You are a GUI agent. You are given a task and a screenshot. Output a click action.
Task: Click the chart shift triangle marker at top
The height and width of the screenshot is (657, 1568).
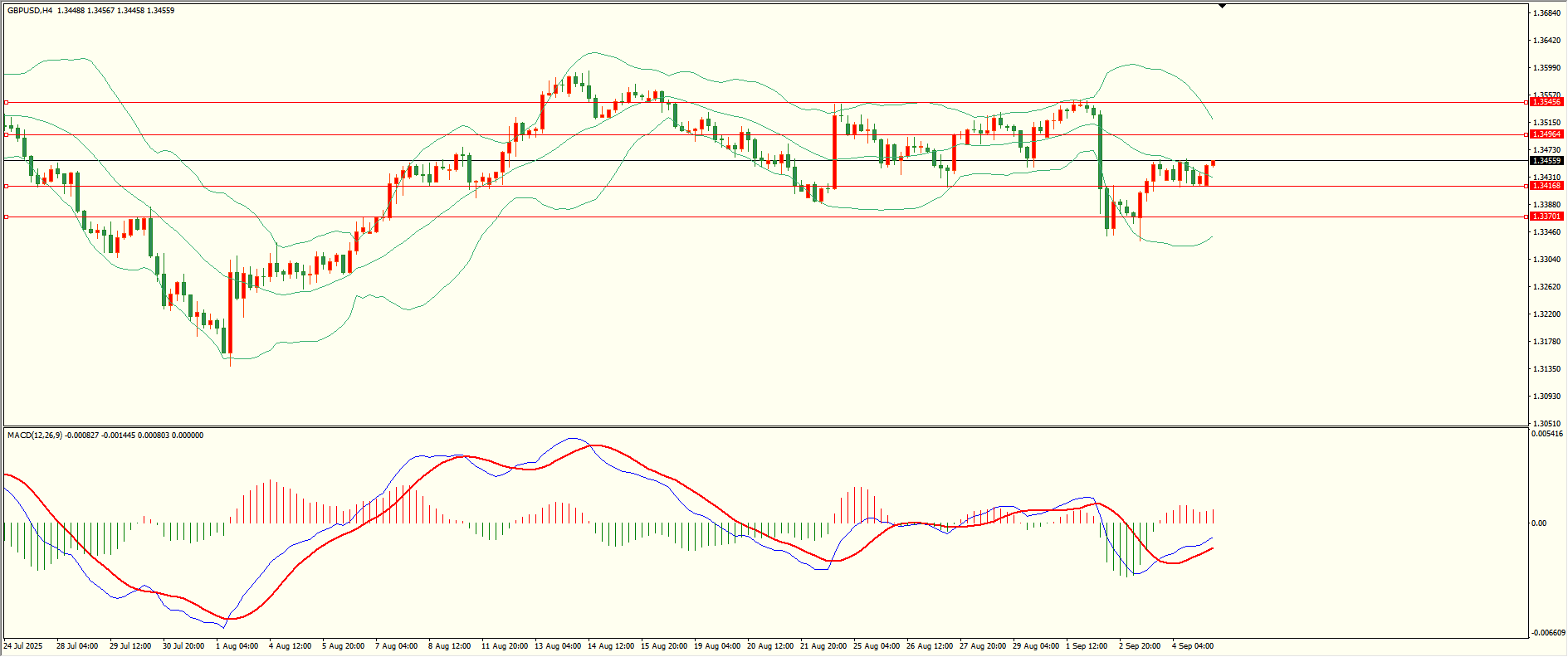(x=1222, y=7)
